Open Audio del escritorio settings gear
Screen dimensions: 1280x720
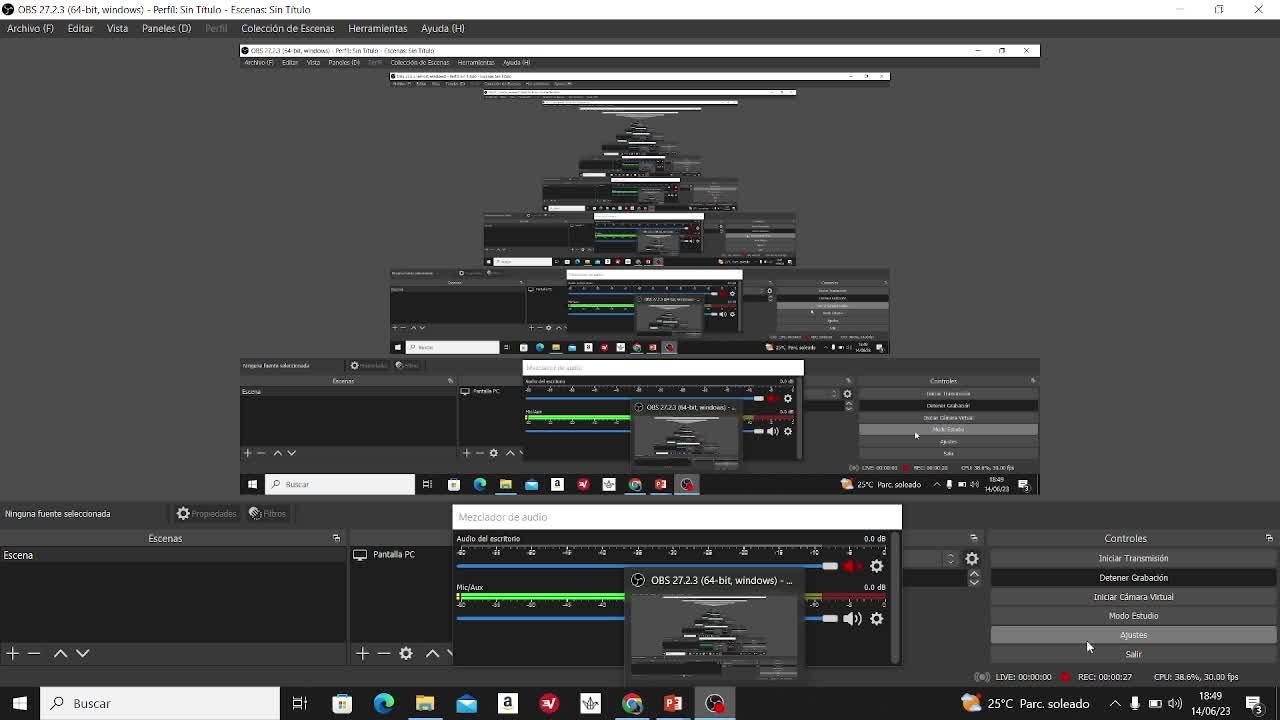pos(877,566)
